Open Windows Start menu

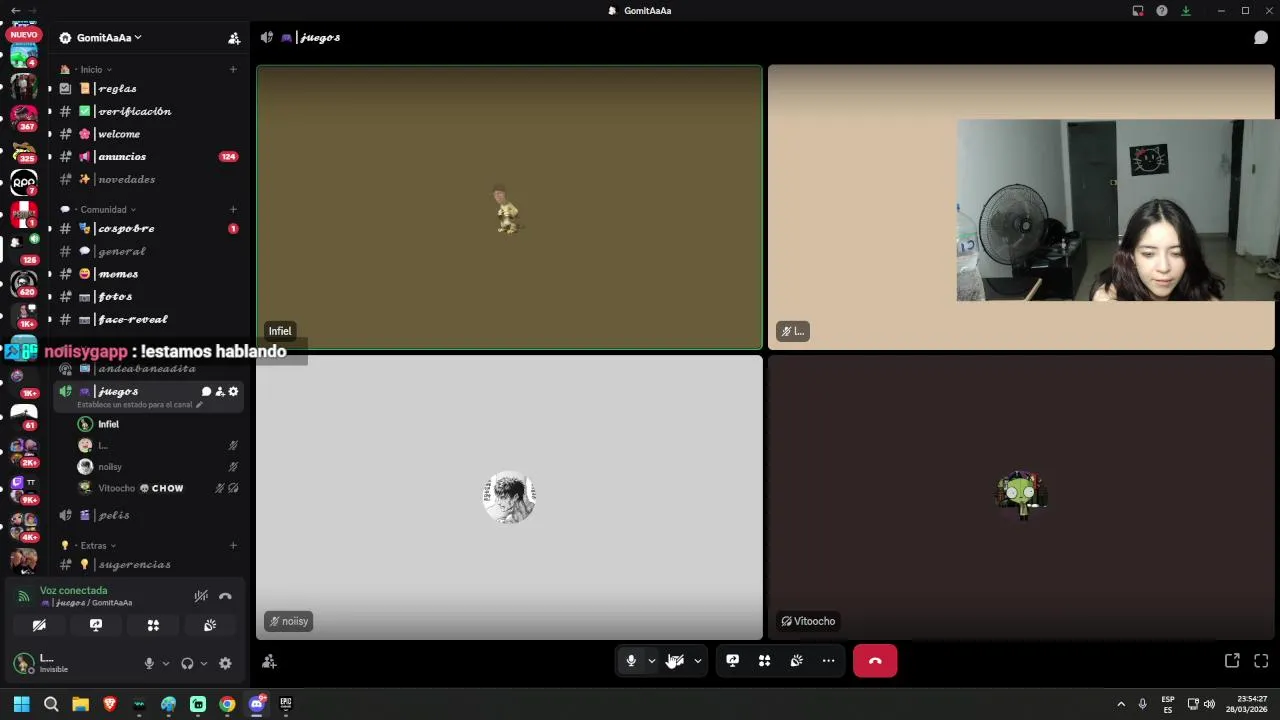[22, 704]
